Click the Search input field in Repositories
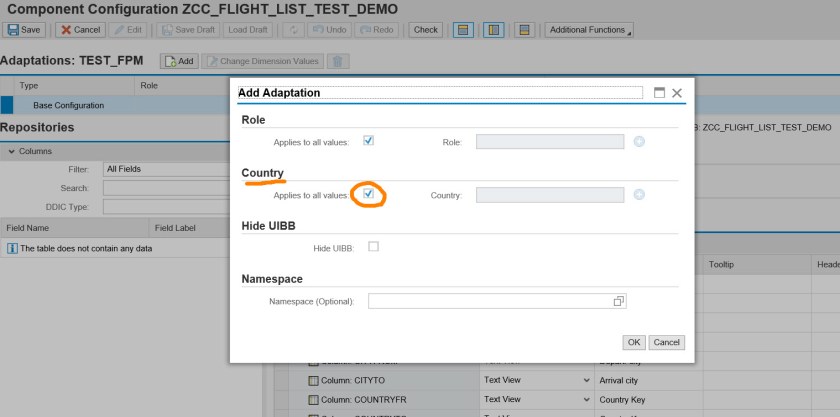 pos(166,188)
